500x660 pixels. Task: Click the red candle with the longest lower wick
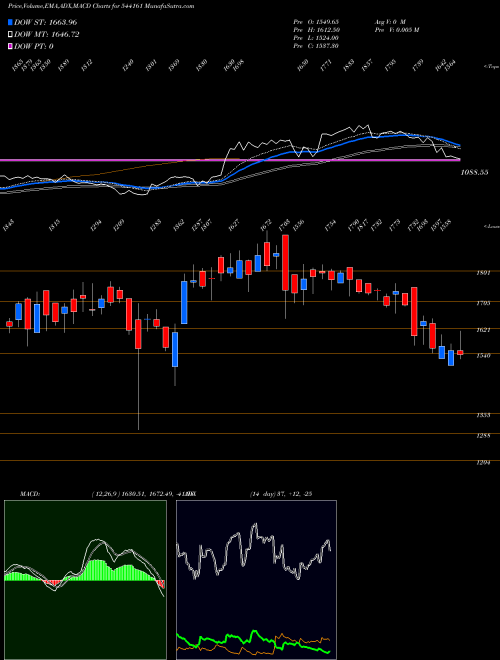(138, 334)
